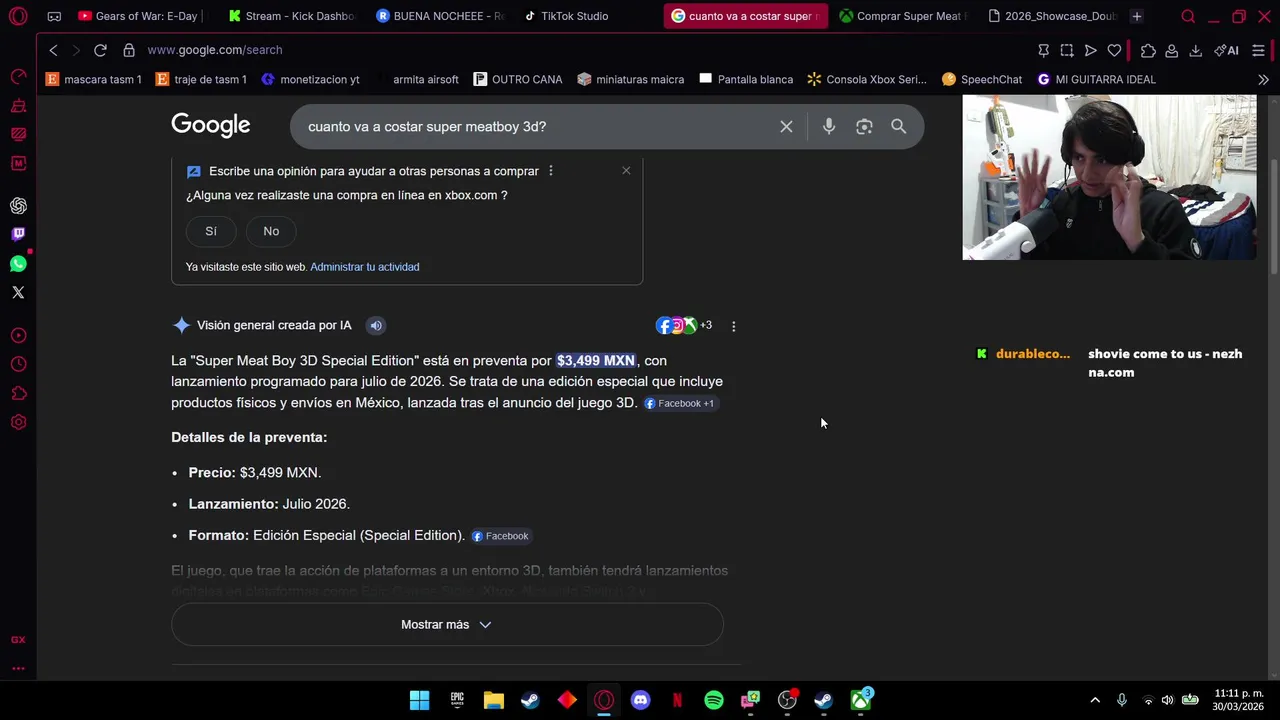Dismiss the xbox.com opinion card

(x=626, y=171)
